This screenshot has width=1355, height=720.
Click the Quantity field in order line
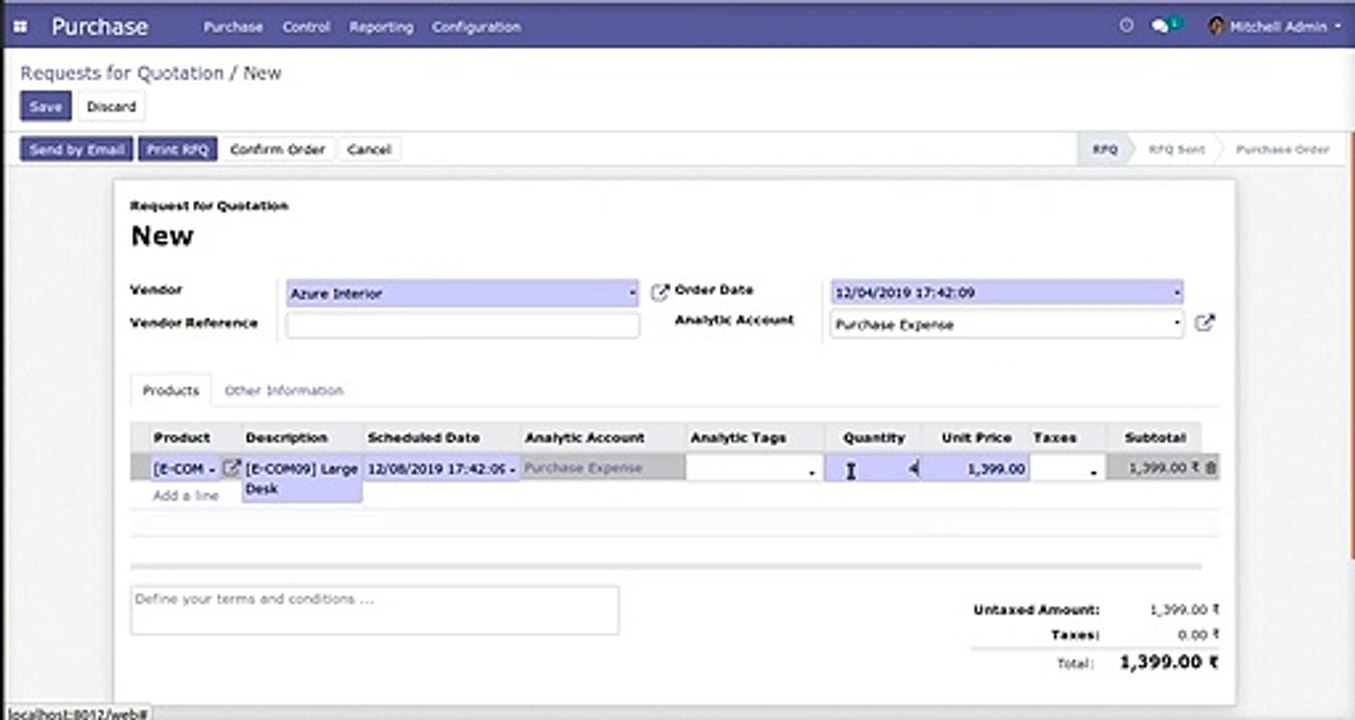pos(872,468)
